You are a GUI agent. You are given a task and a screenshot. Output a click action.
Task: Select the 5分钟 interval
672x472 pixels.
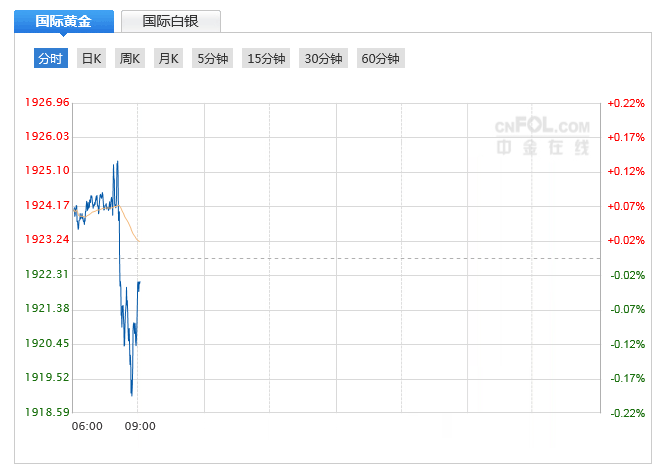tap(212, 59)
